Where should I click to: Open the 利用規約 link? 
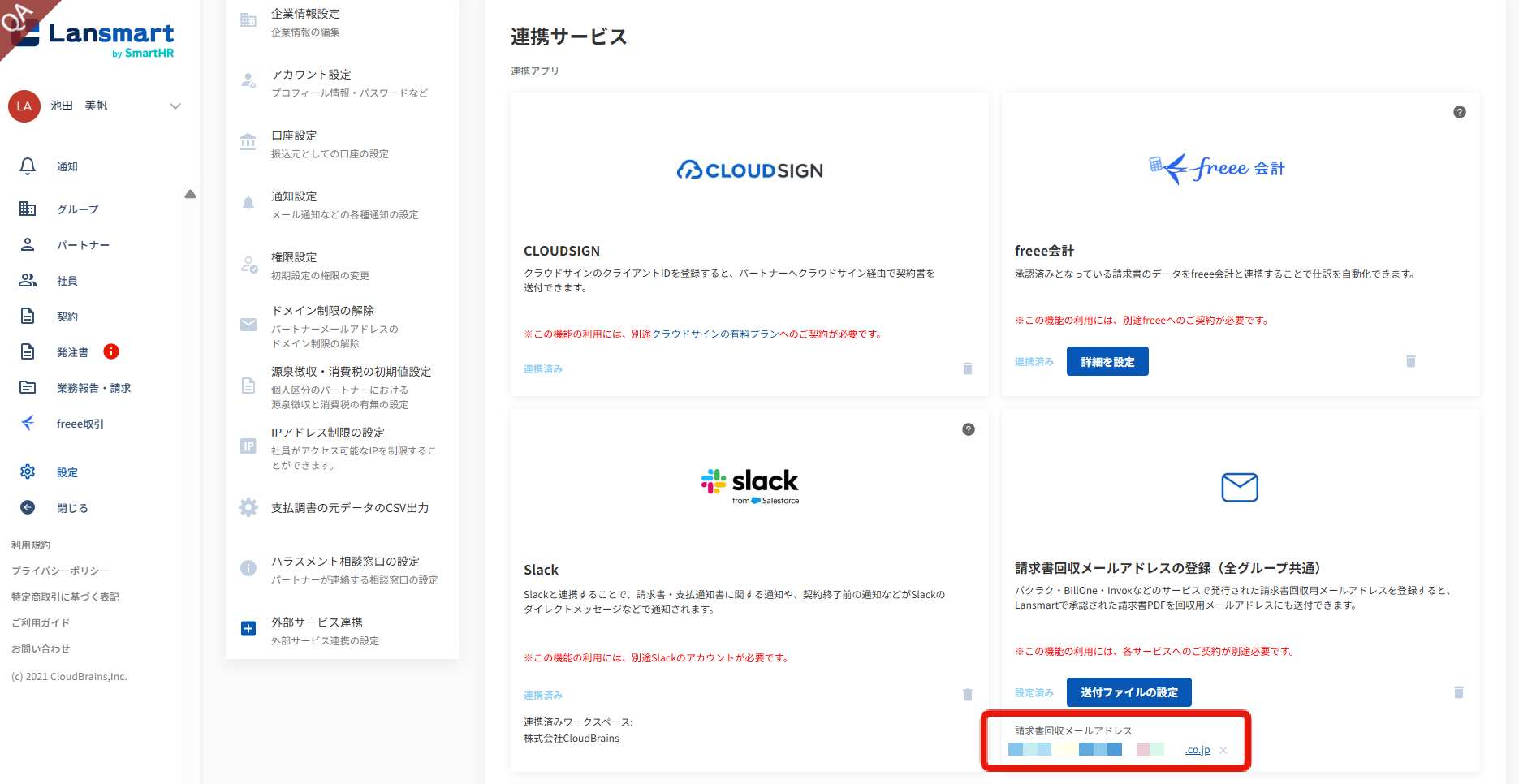coord(31,545)
